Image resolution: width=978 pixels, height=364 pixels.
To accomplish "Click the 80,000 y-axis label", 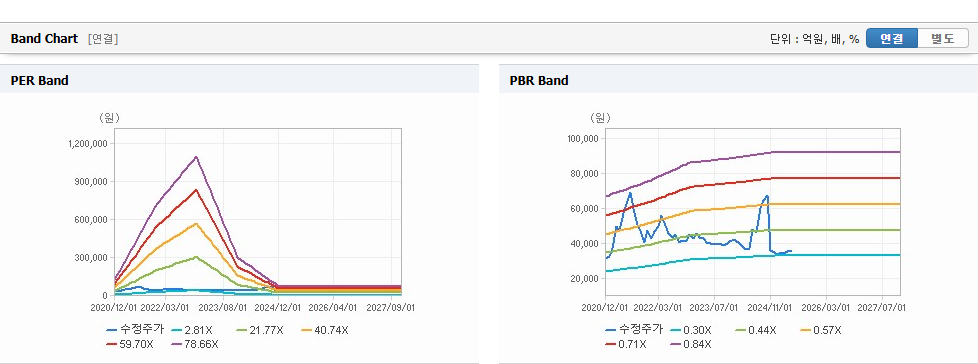I will click(x=586, y=173).
